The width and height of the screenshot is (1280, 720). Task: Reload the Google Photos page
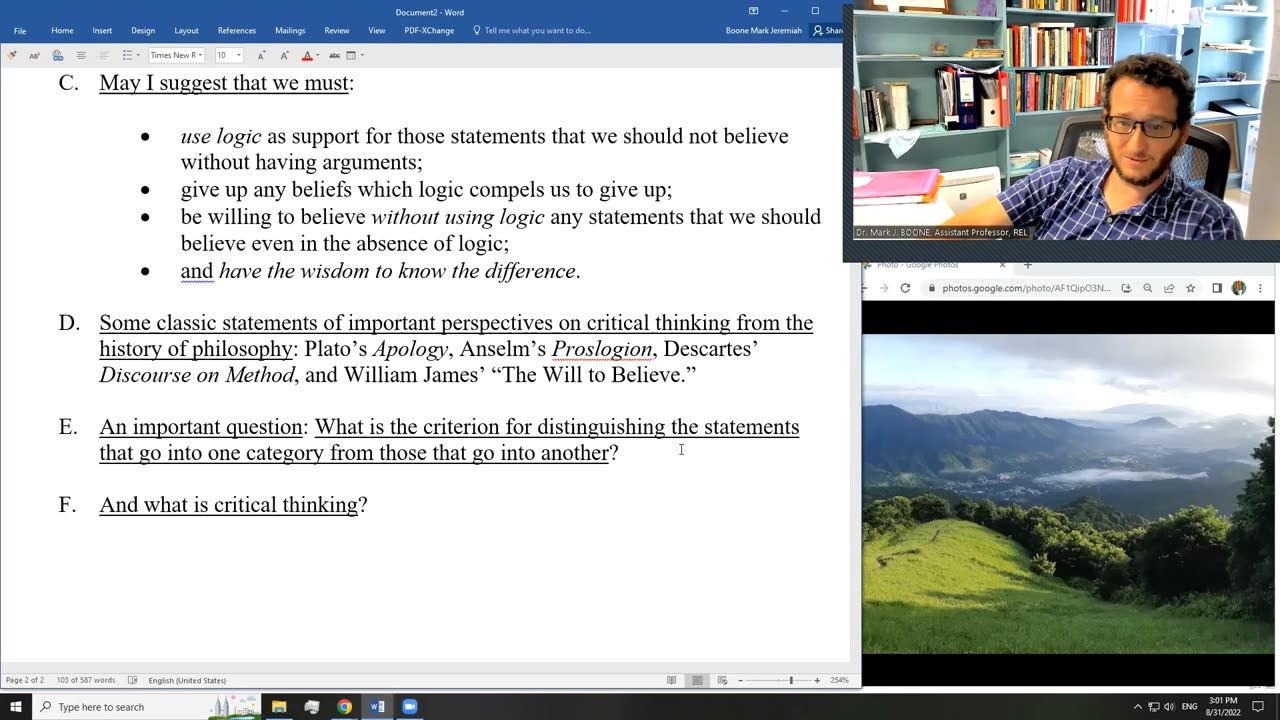point(905,288)
